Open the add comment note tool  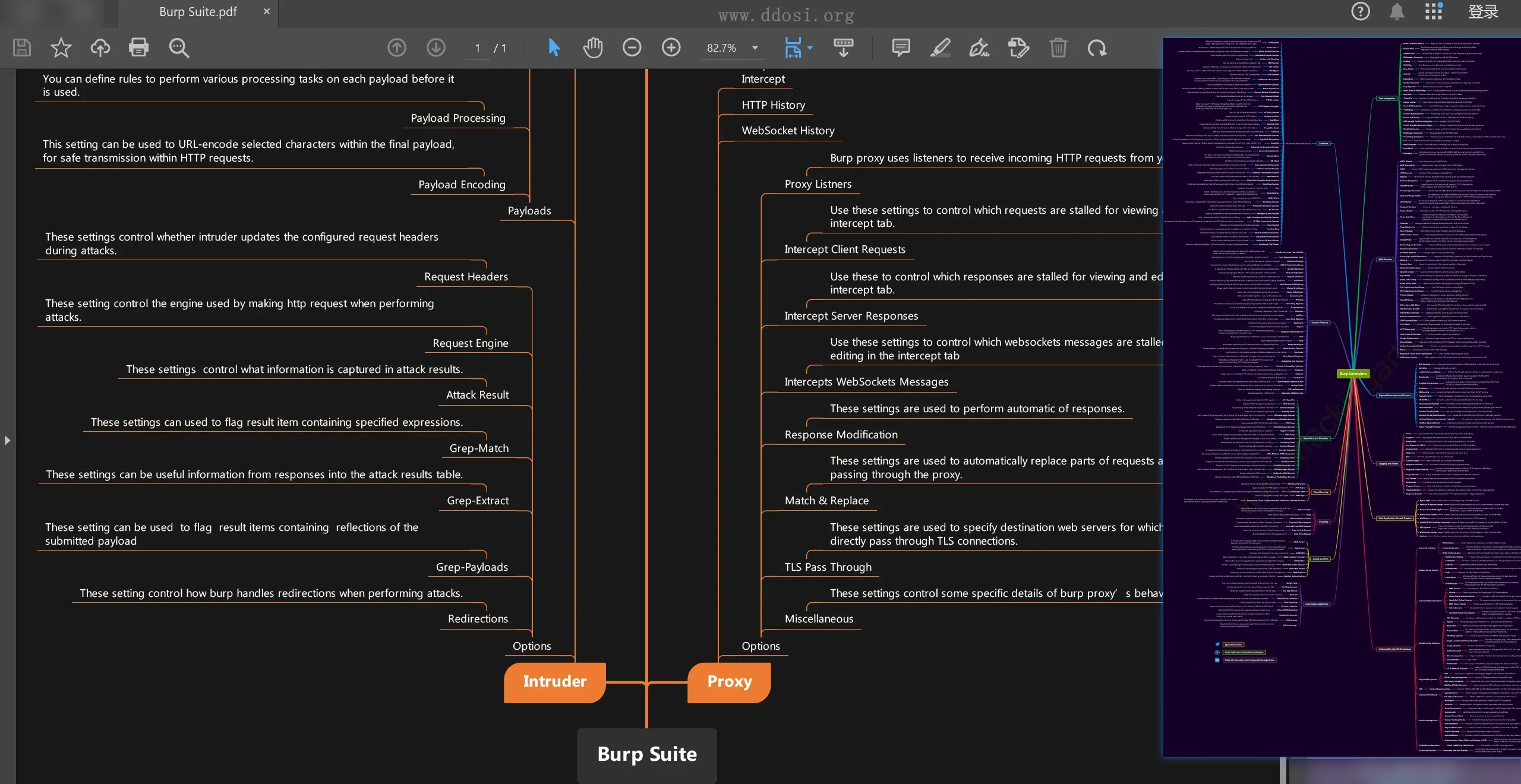(x=901, y=48)
